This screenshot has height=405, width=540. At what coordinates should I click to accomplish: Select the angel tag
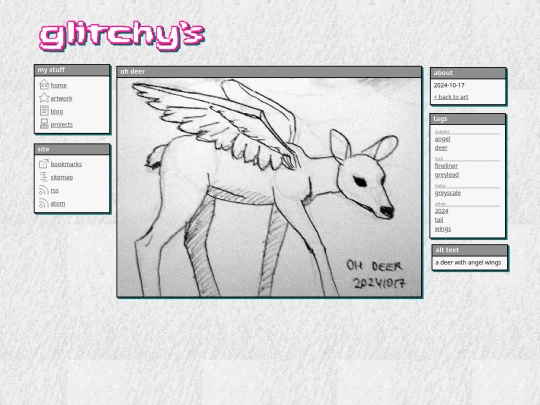(442, 139)
